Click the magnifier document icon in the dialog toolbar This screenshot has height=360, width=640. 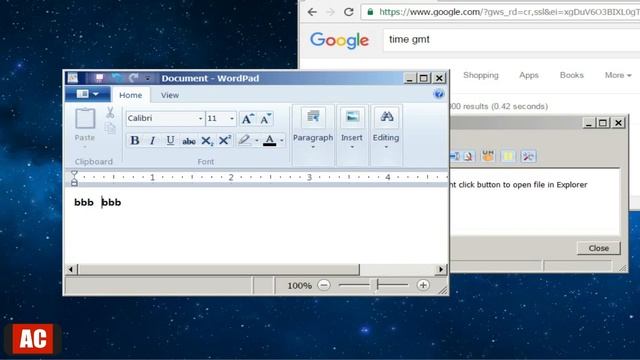[468, 156]
